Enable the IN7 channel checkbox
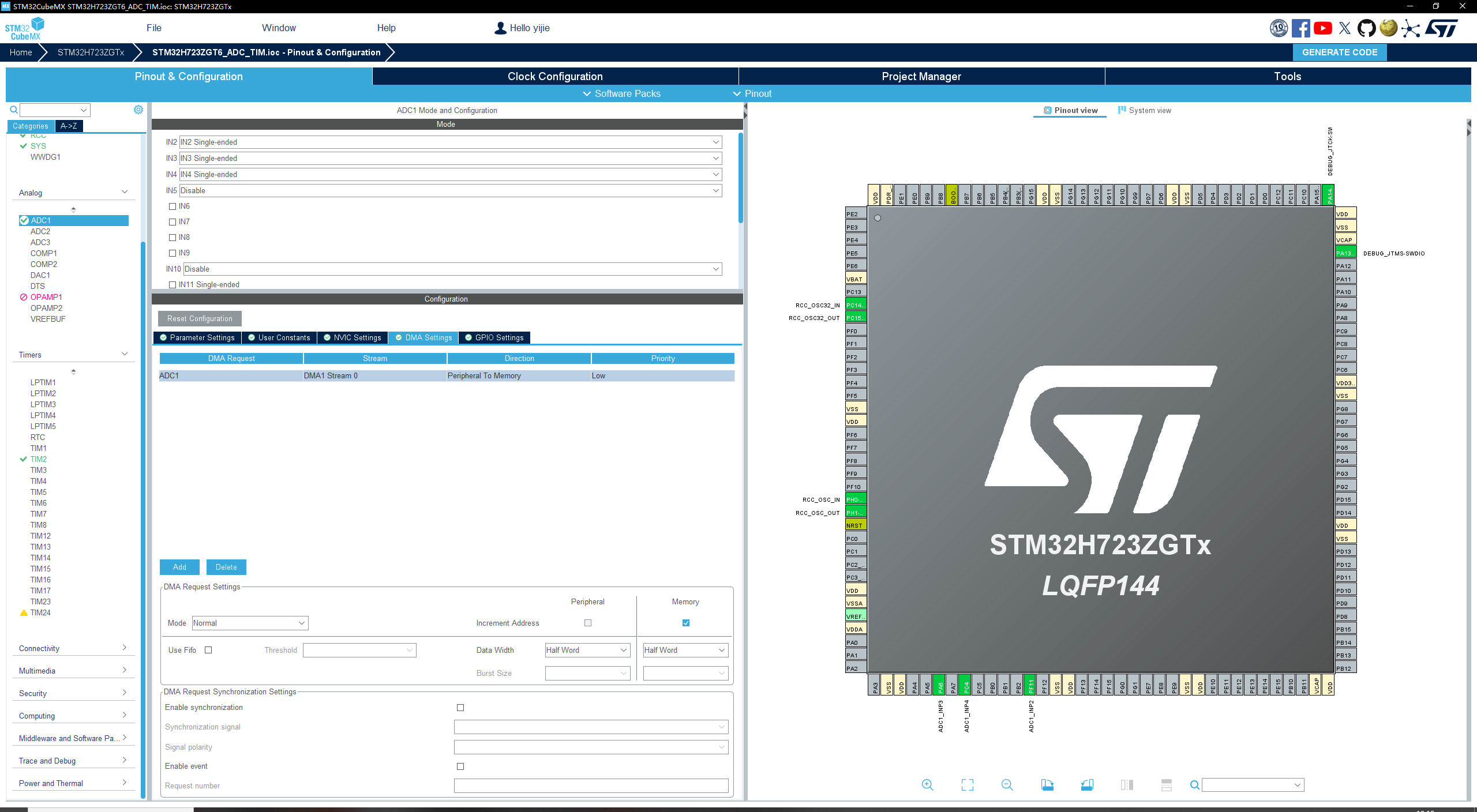The width and height of the screenshot is (1477, 812). pos(173,222)
